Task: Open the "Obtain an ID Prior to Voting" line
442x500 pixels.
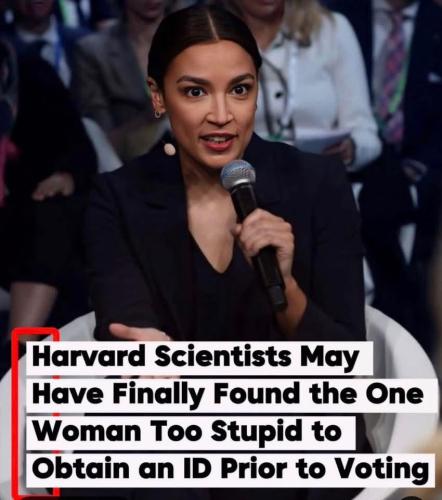Action: 231,469
